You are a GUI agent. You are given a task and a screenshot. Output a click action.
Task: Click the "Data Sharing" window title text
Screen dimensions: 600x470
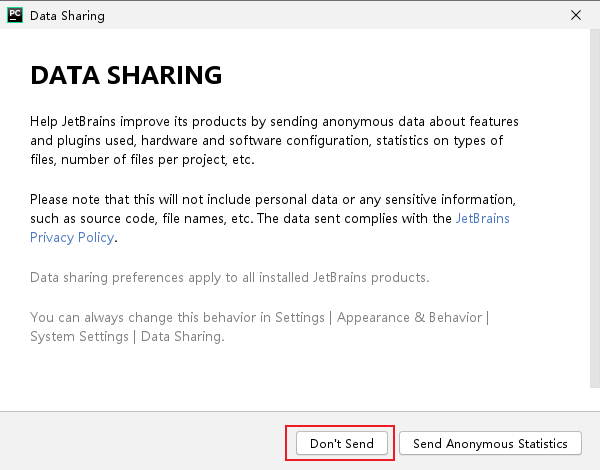click(x=67, y=16)
